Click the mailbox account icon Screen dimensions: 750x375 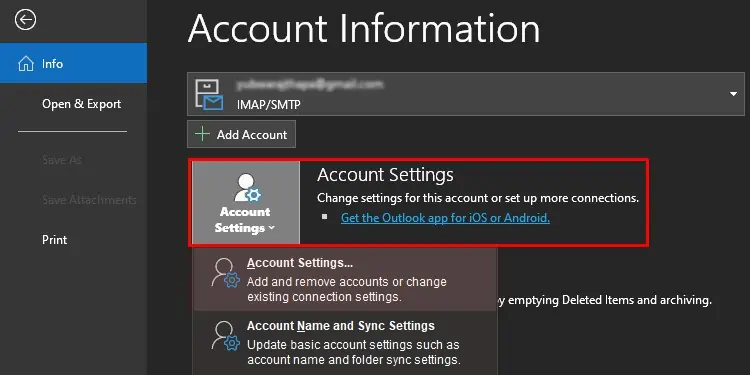(x=209, y=94)
